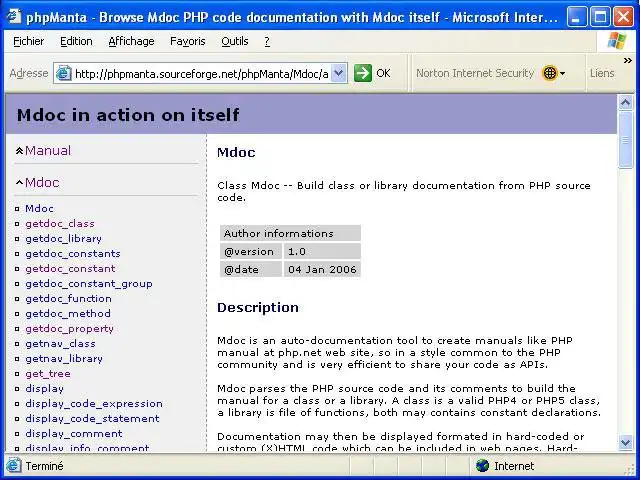Click the '1.0' version cell

tap(322, 251)
